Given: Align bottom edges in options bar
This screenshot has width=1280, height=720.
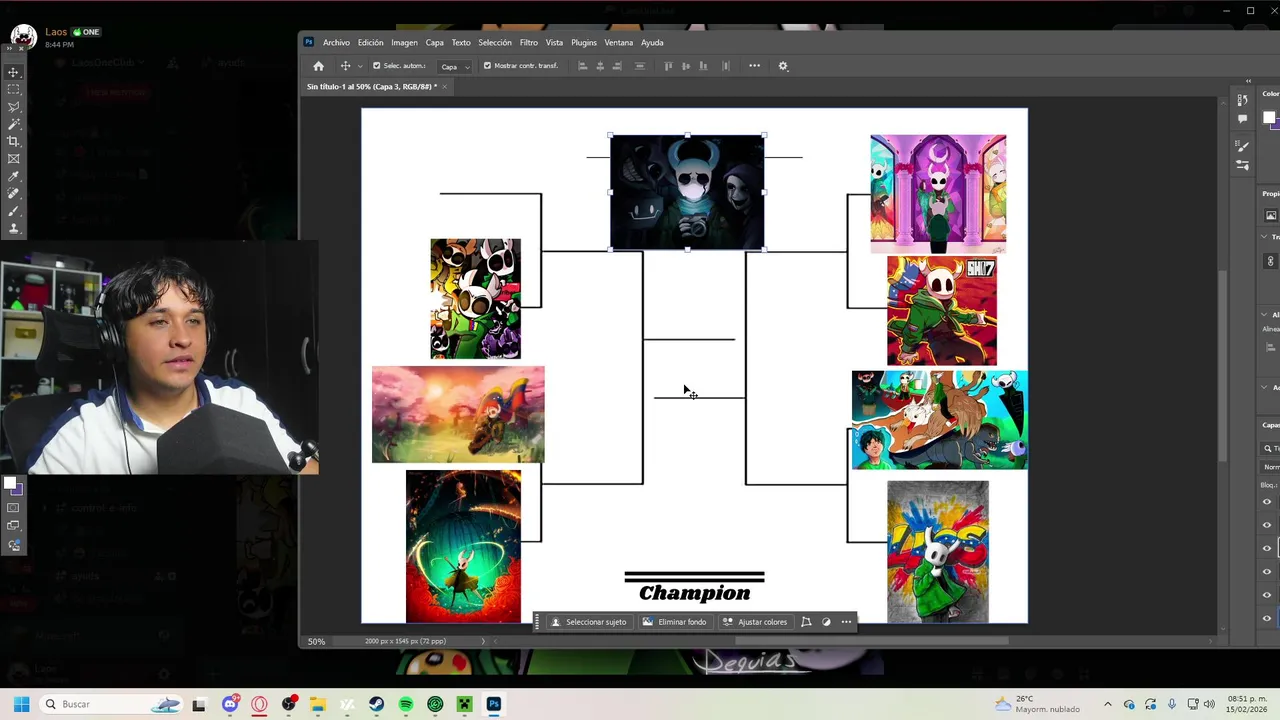Looking at the screenshot, I should click(x=703, y=66).
